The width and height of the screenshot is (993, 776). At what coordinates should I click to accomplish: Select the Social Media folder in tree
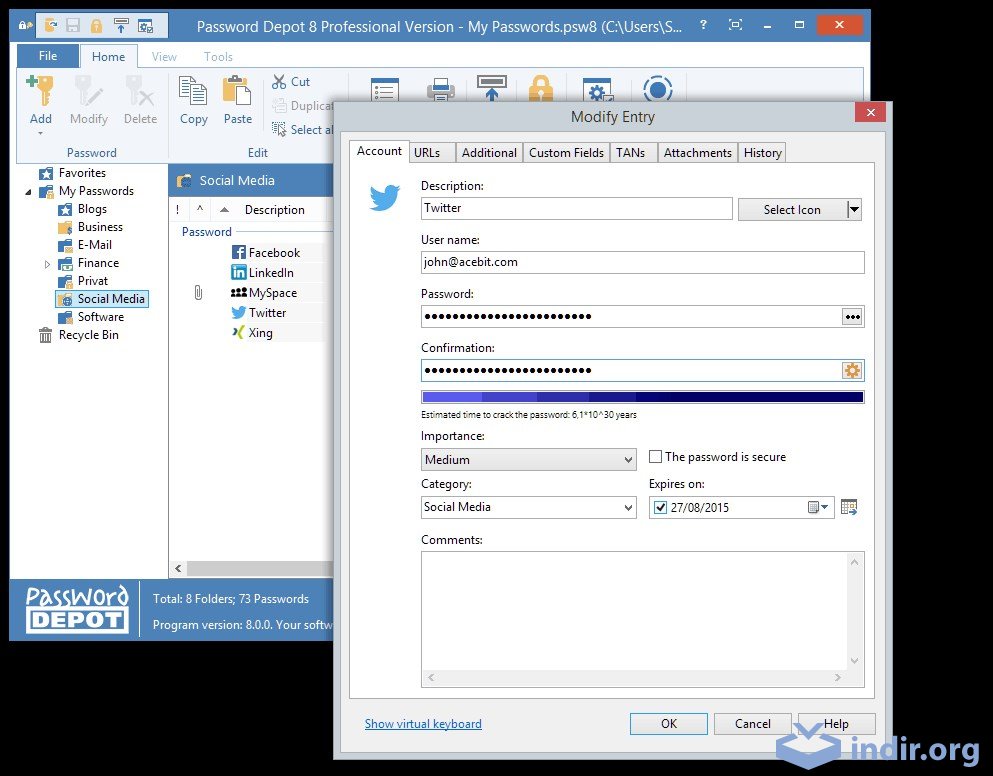103,299
